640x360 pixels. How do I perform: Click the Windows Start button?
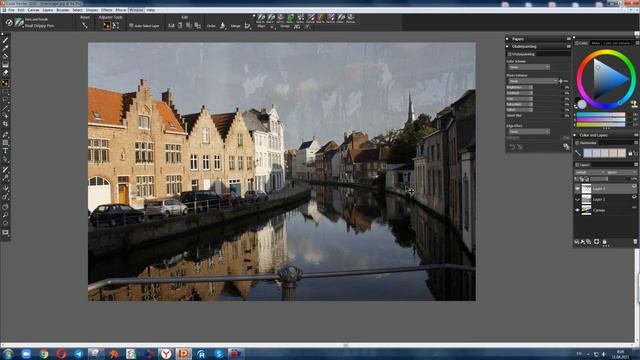coord(8,354)
